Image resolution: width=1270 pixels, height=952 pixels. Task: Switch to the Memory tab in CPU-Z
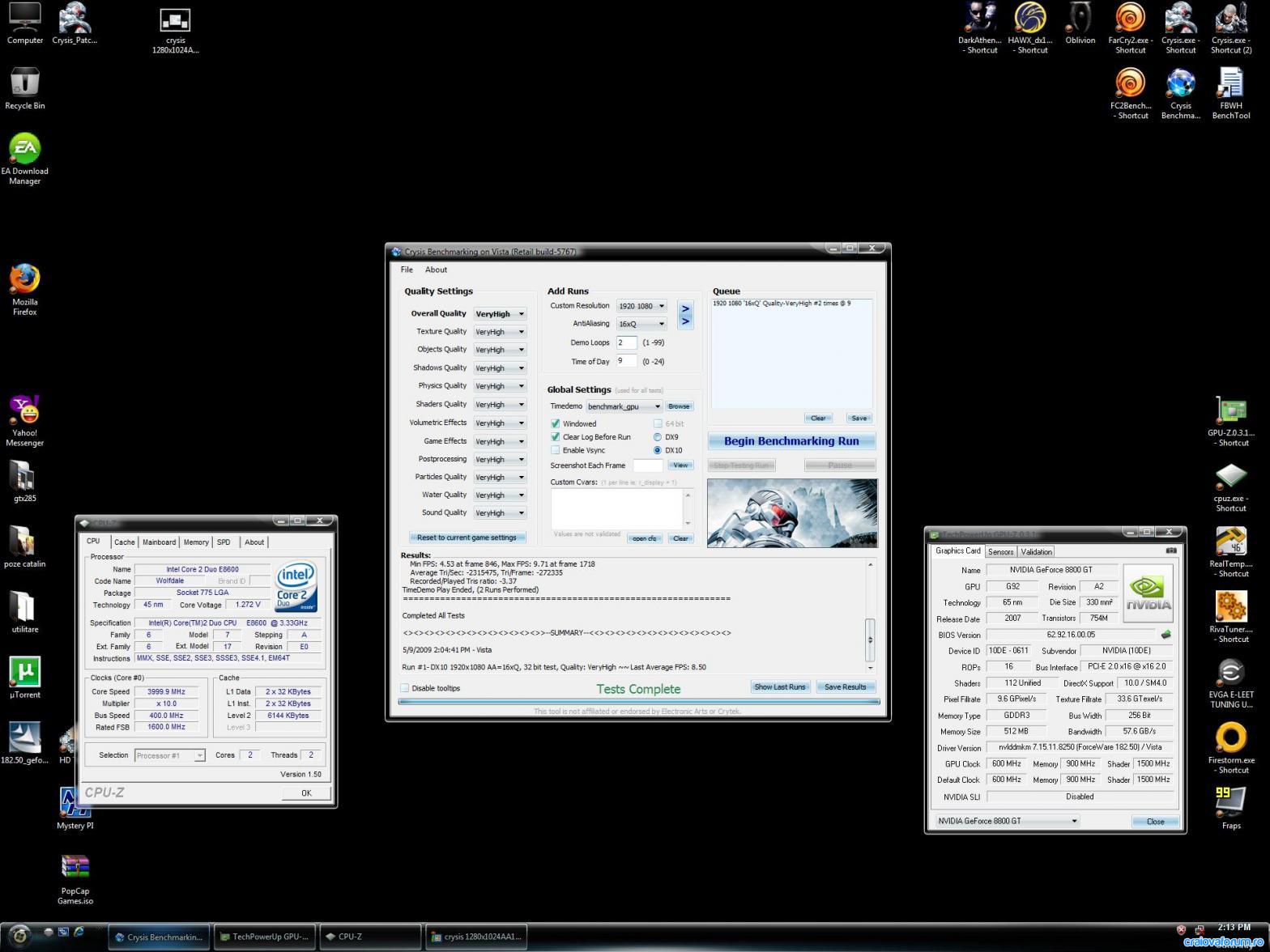pos(196,542)
